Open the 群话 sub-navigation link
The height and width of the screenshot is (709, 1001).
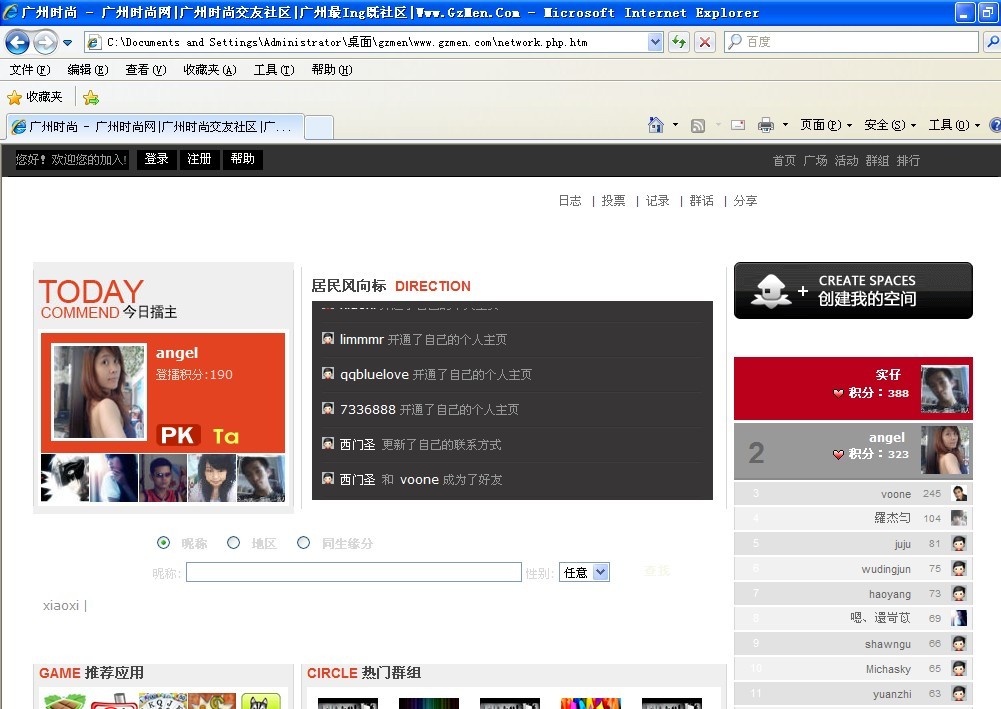702,200
